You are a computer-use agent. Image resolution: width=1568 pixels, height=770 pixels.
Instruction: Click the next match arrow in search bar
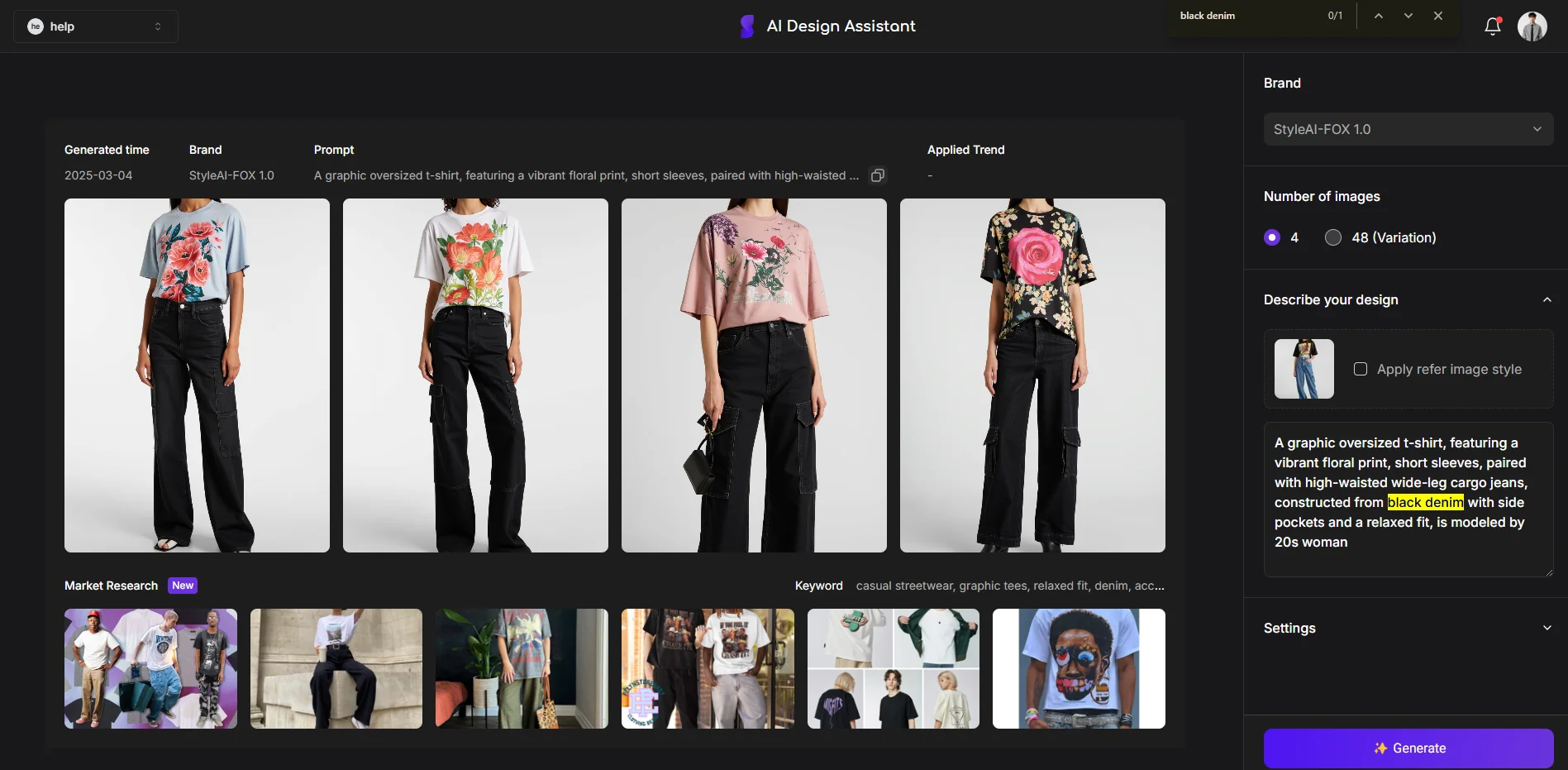pos(1407,15)
